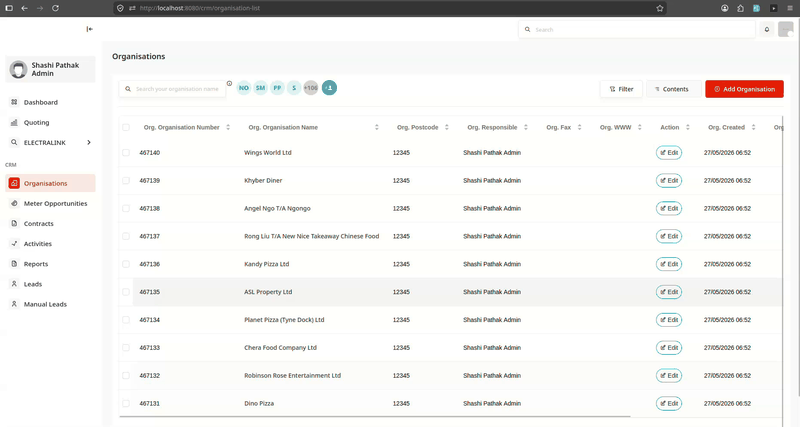The height and width of the screenshot is (427, 800).
Task: Check the box for Angel Ngo T/A Ngongo
Action: [x=126, y=208]
